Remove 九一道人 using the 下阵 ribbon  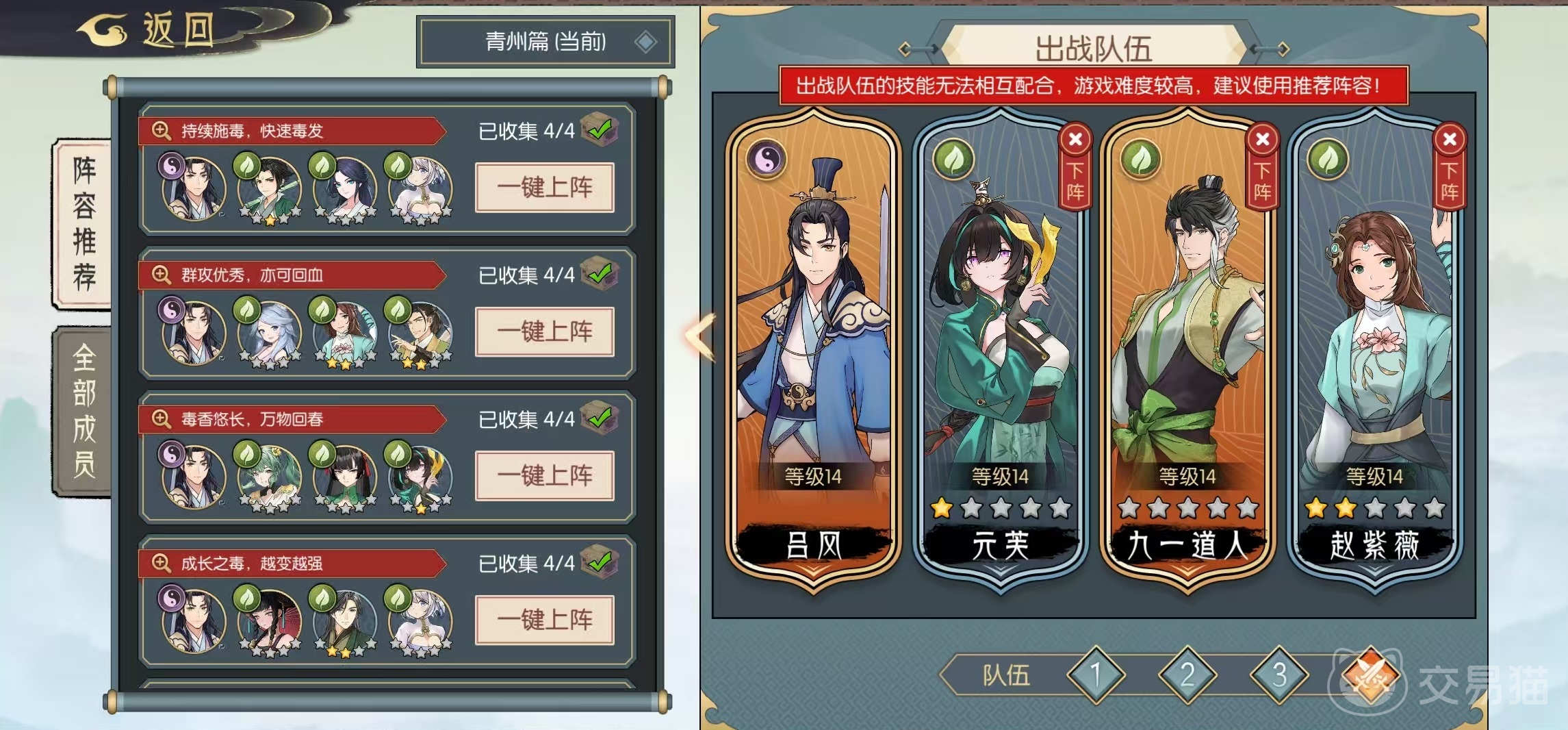pos(1262,181)
